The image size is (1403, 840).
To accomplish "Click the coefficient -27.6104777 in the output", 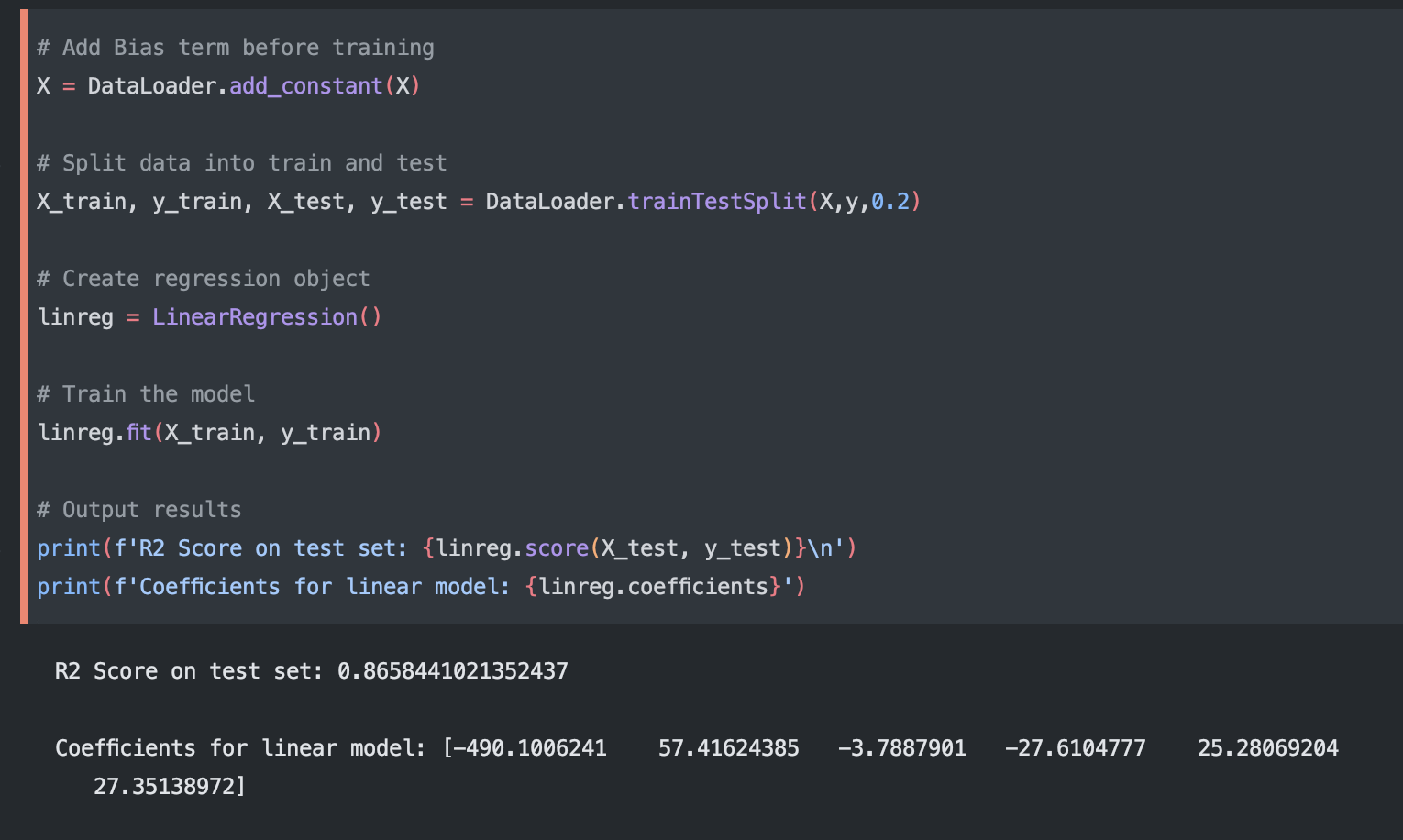I will pos(1076,748).
